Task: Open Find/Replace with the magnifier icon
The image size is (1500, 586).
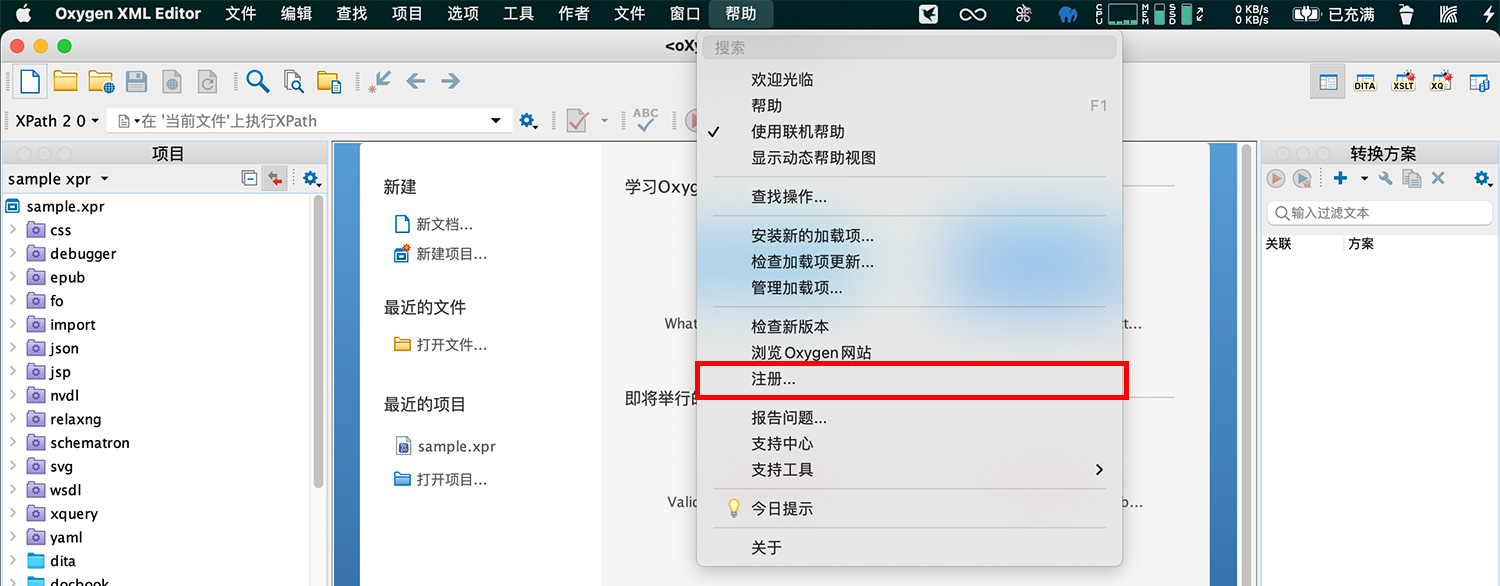Action: 258,81
